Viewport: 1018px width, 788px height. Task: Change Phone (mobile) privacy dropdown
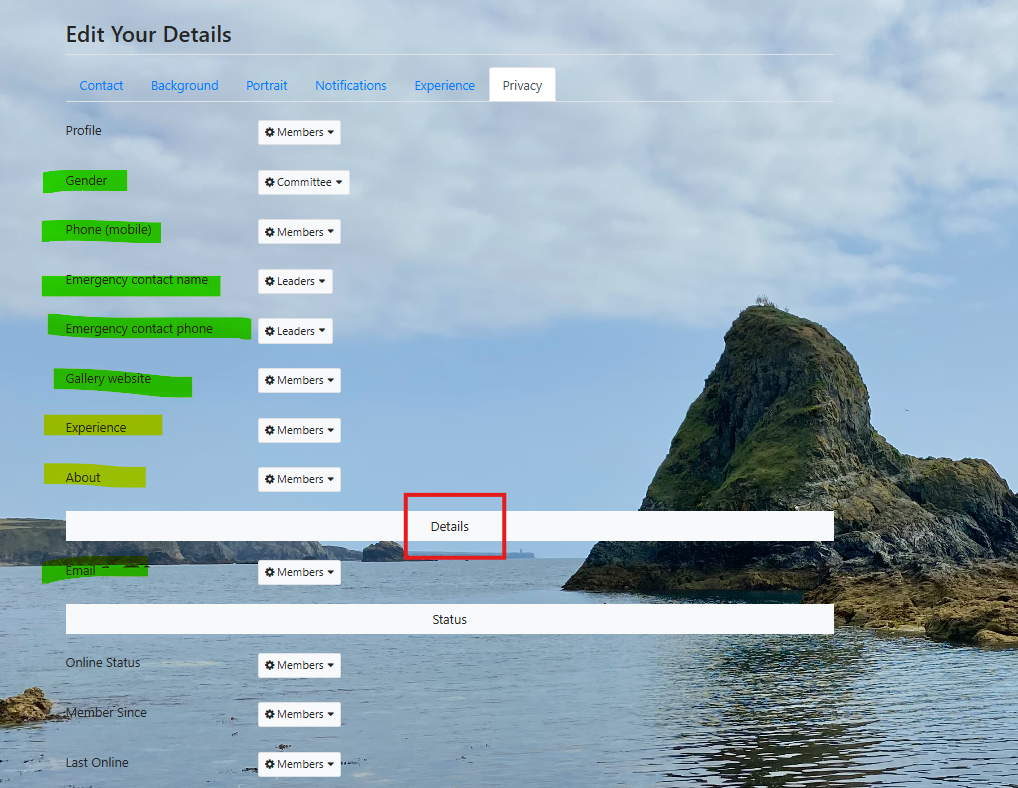(x=299, y=232)
